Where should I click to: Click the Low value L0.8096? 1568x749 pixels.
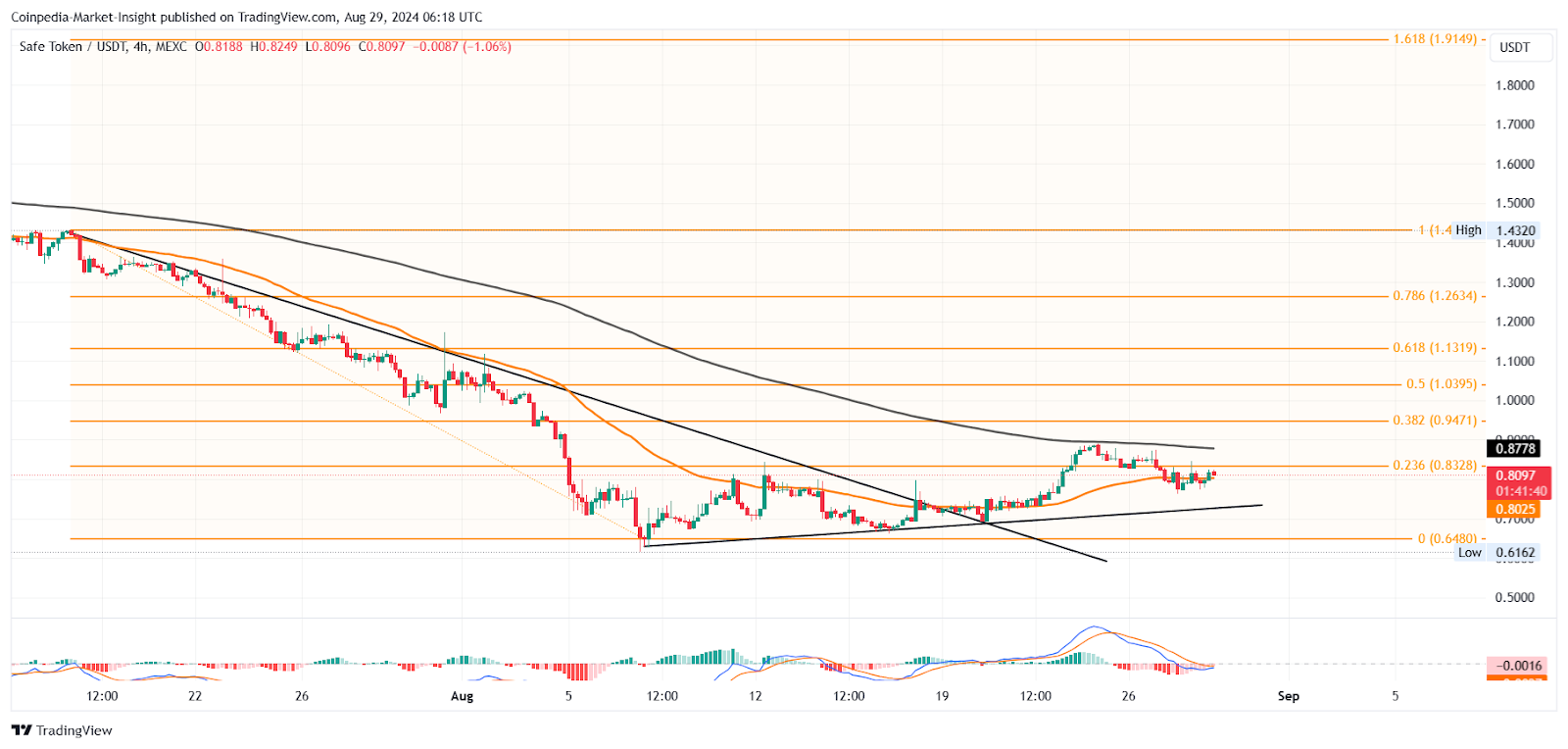pos(328,46)
